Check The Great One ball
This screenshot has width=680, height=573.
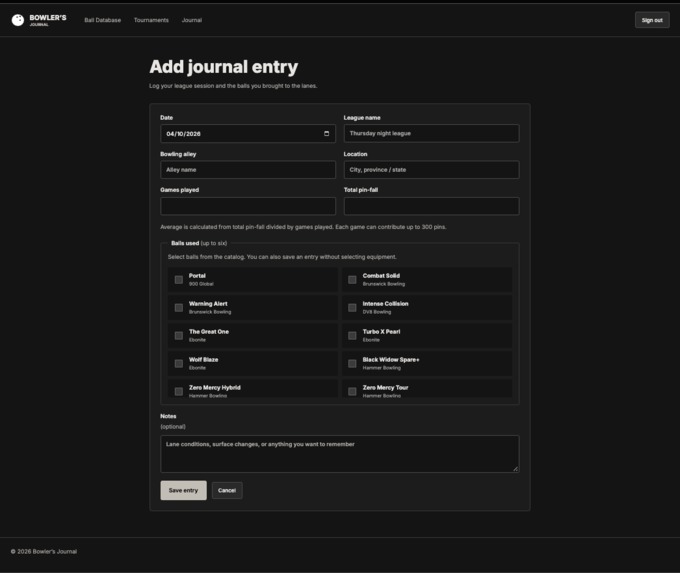click(179, 336)
